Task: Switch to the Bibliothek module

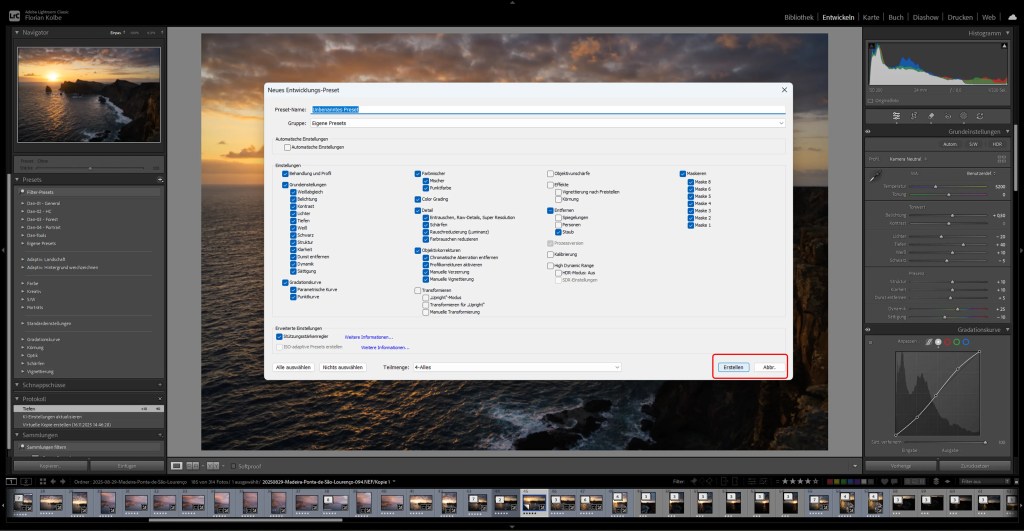Action: [798, 17]
